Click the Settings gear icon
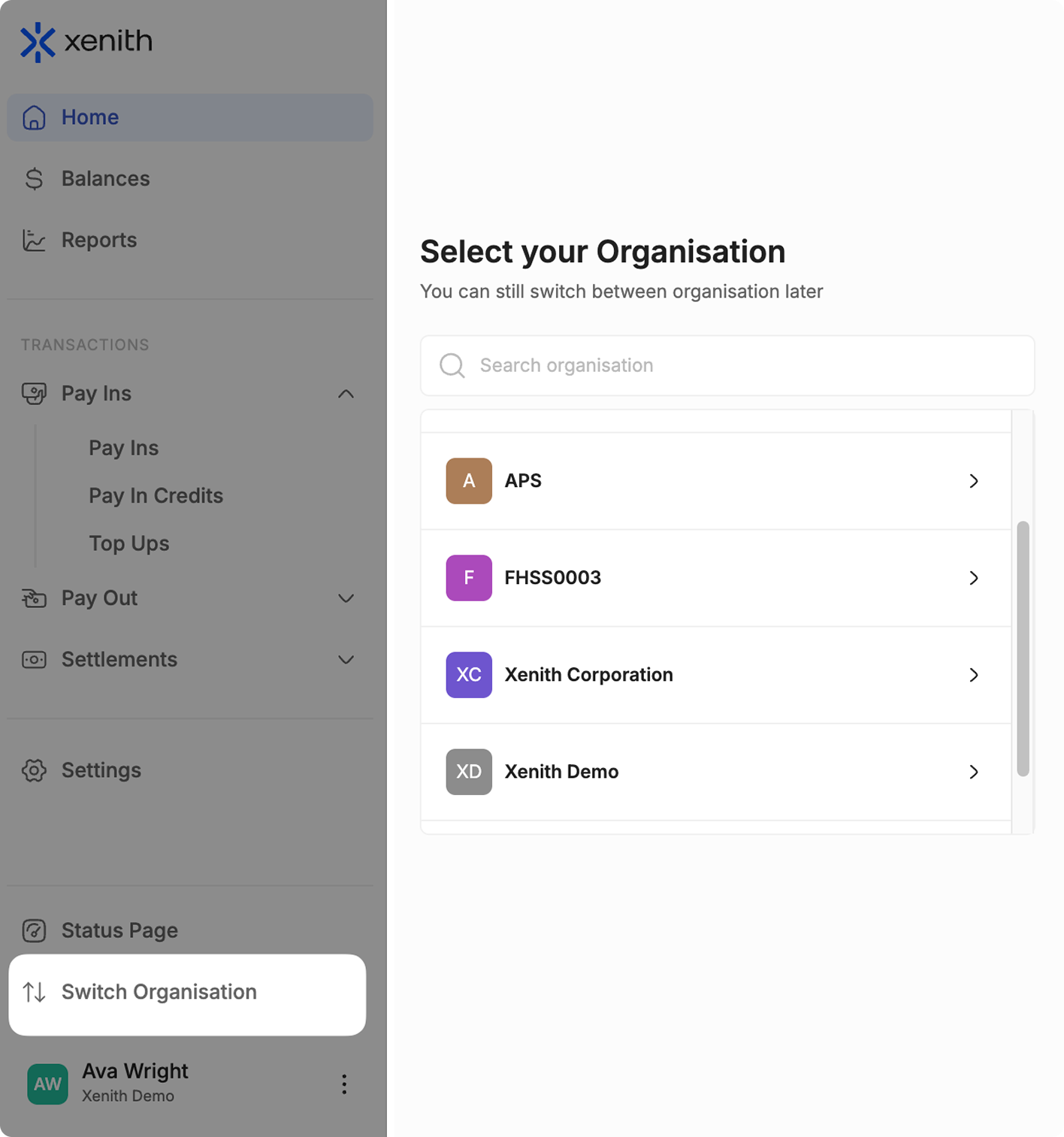Screen dimensions: 1064x1137 [x=34, y=770]
